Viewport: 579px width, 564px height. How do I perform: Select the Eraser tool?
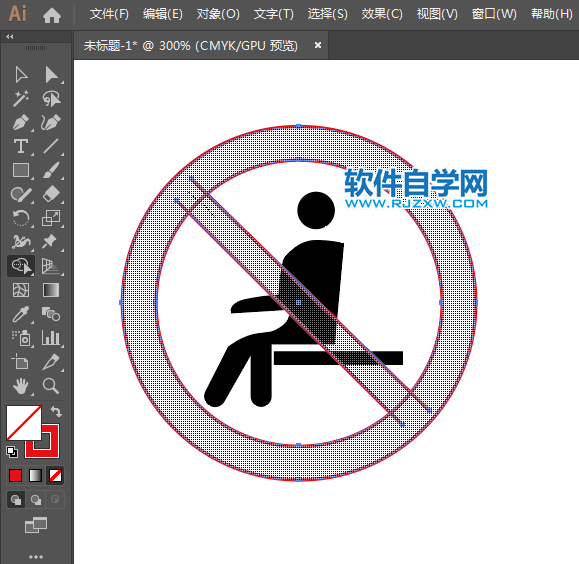pyautogui.click(x=51, y=194)
